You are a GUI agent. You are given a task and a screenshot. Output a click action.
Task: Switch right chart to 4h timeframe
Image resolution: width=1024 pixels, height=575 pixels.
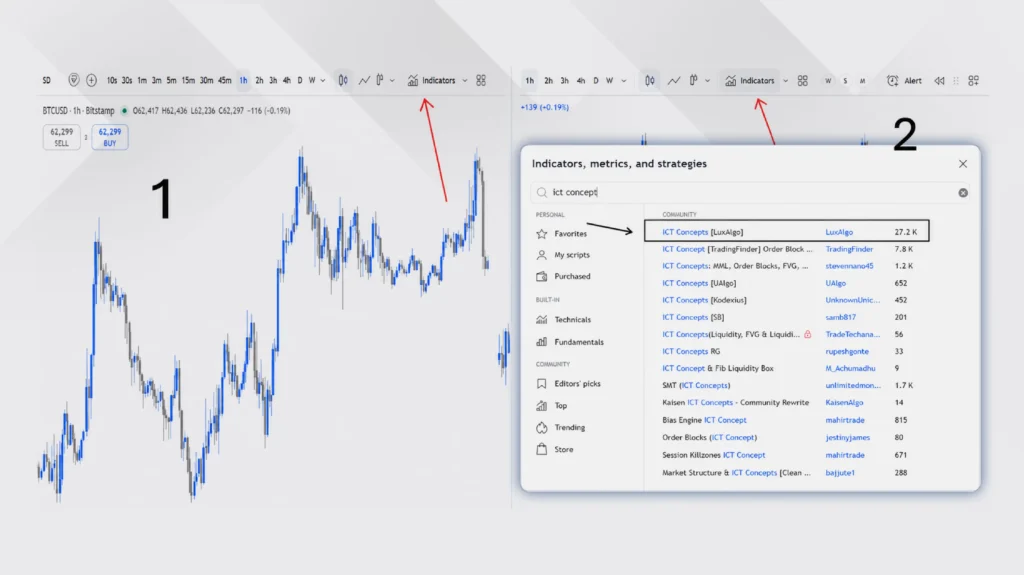pos(581,80)
